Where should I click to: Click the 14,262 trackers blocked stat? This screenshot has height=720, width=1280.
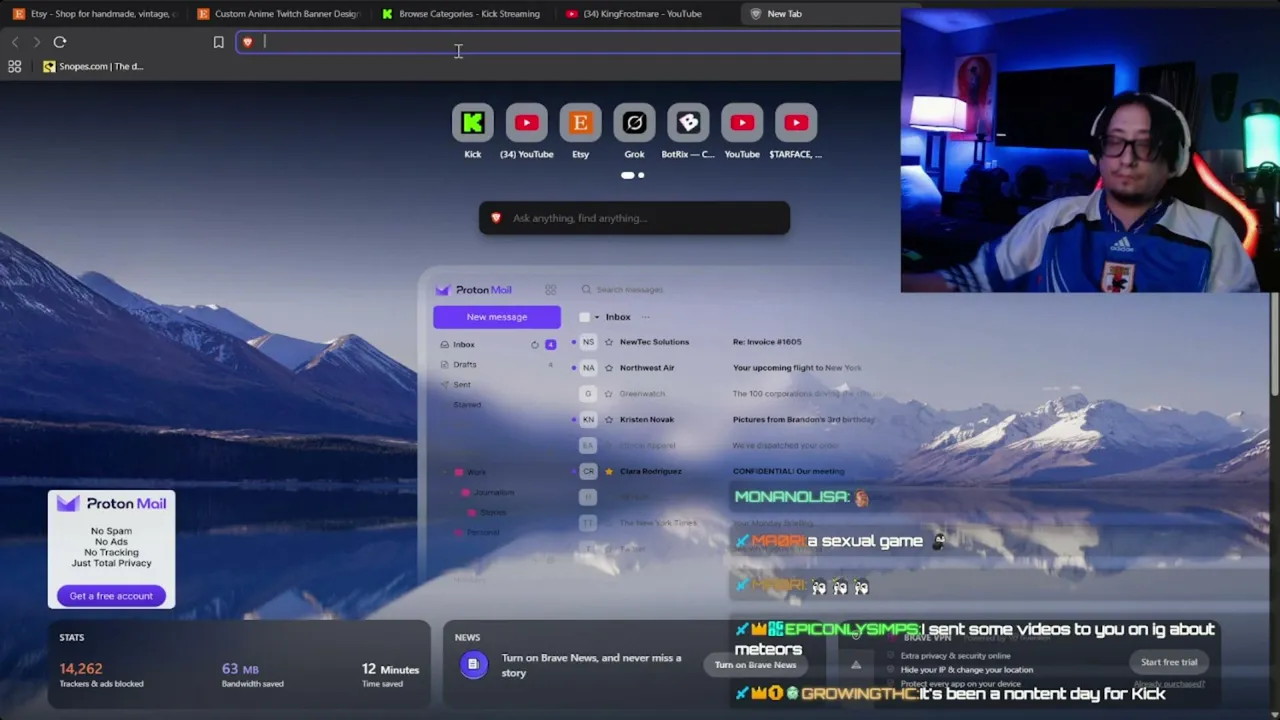101,675
